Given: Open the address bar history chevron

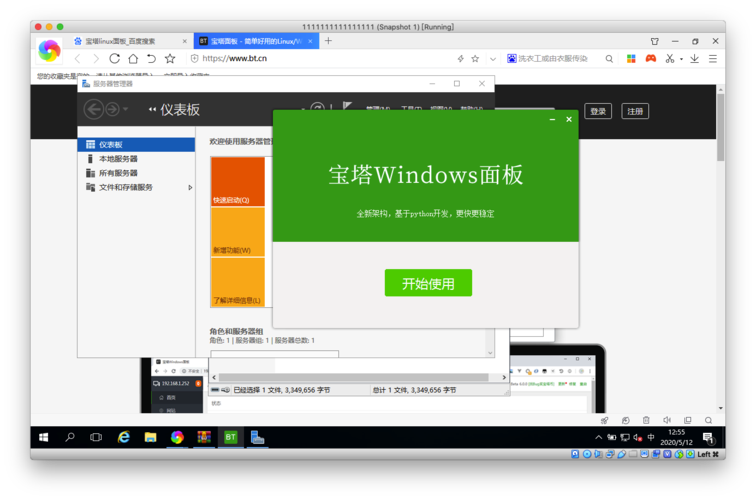Looking at the screenshot, I should tap(492, 59).
